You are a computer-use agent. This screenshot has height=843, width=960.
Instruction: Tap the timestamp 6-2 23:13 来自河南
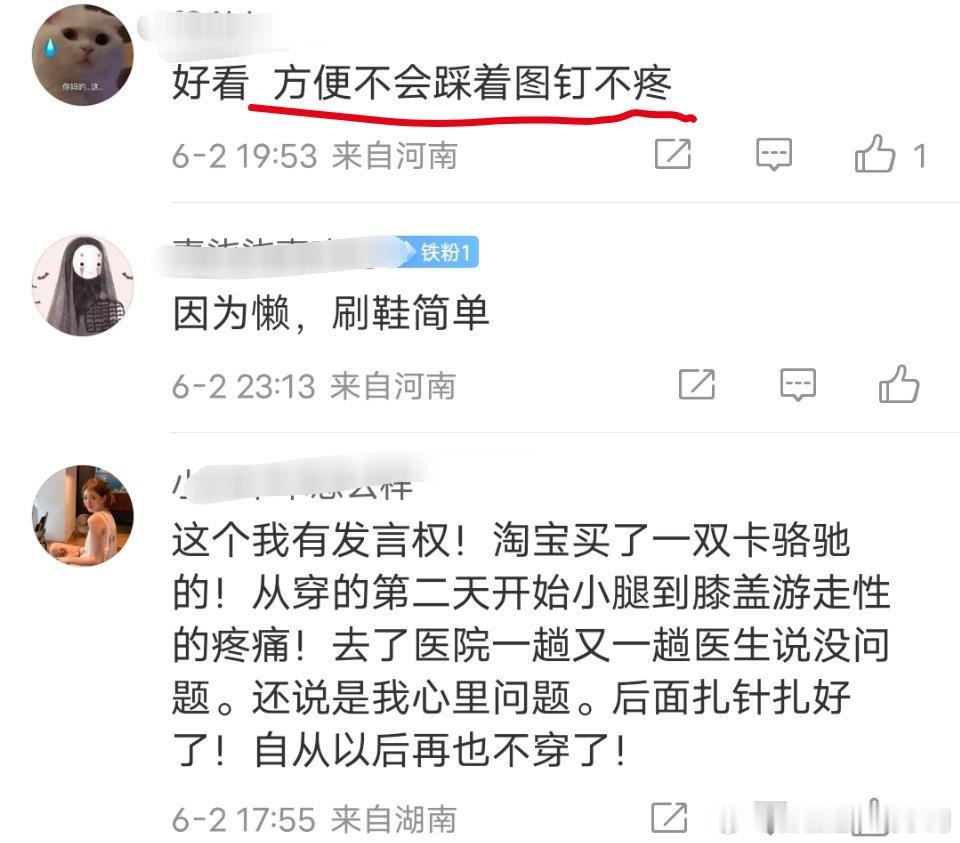pyautogui.click(x=313, y=386)
